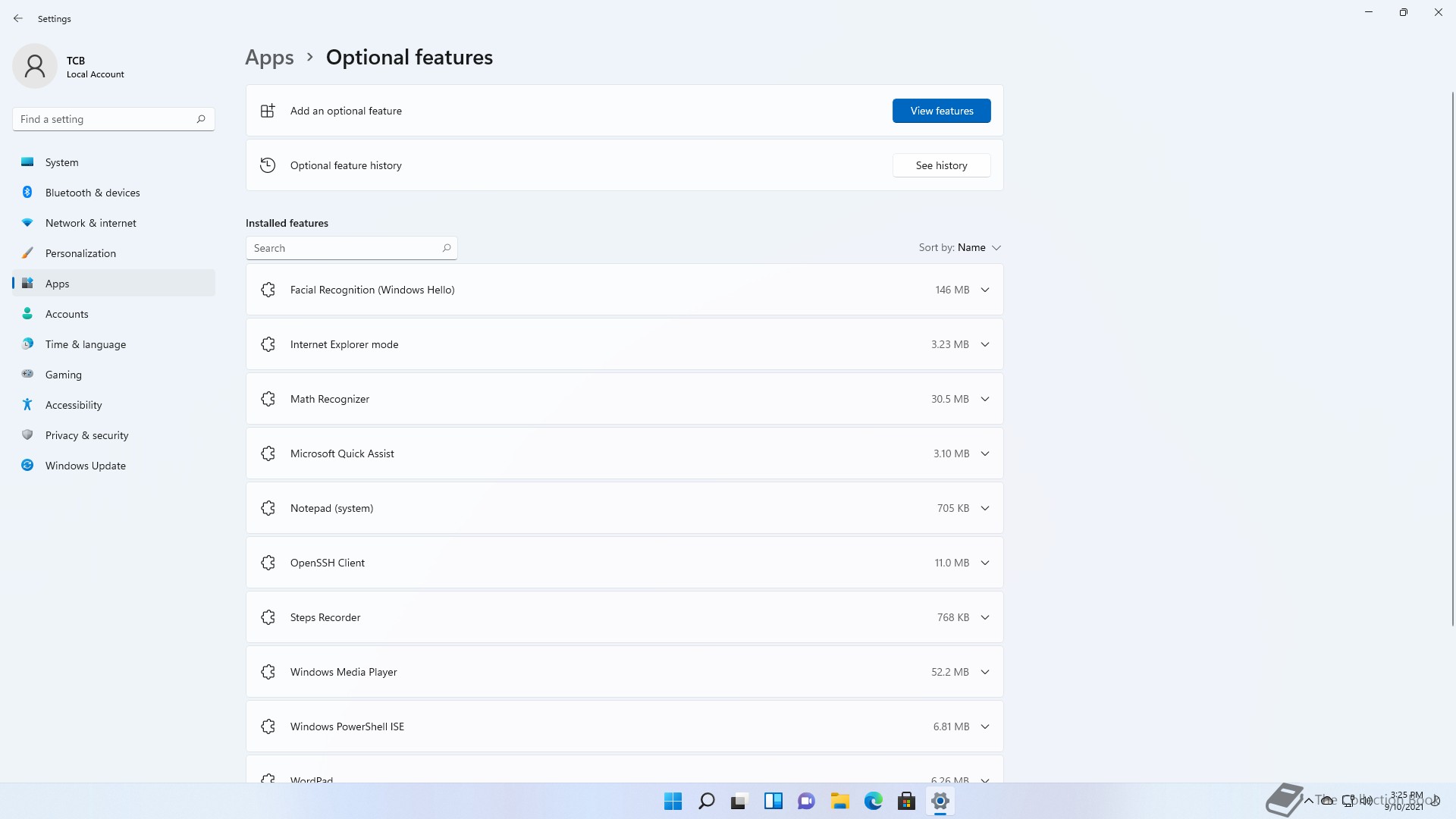Expand Windows PowerShell ISE chevron
The height and width of the screenshot is (819, 1456).
[x=985, y=726]
